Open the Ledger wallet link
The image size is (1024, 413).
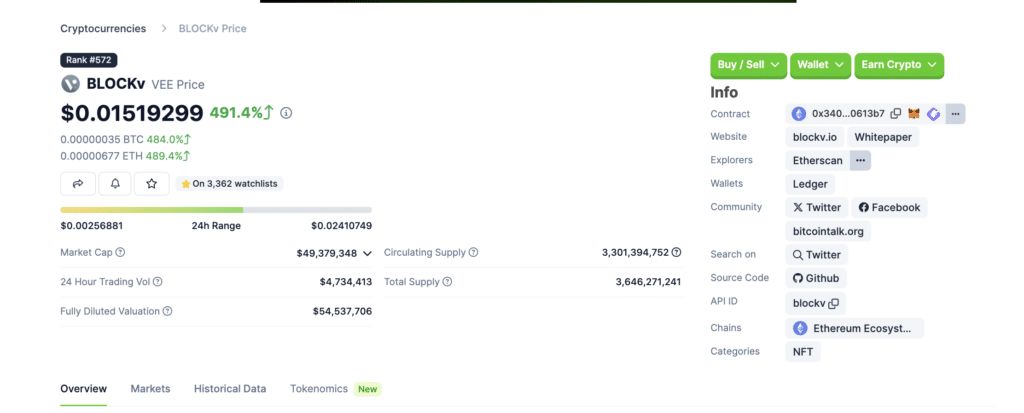coord(810,184)
